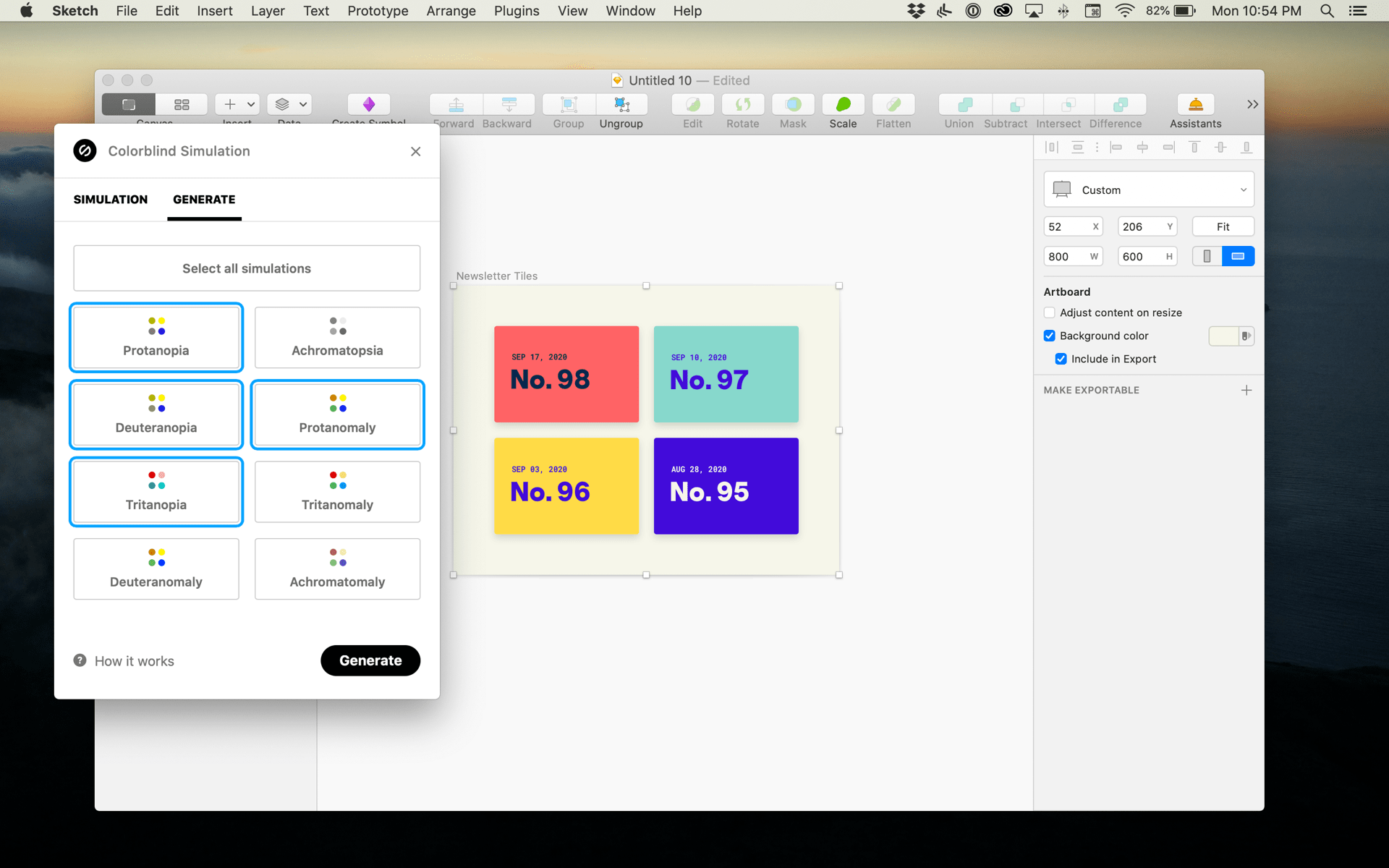Click the Generate button
This screenshot has height=868, width=1389.
point(370,660)
